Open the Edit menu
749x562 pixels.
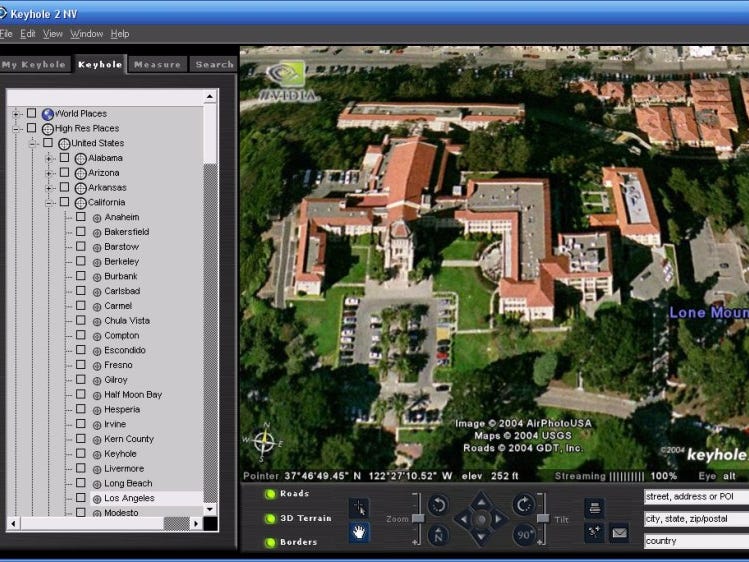(28, 34)
